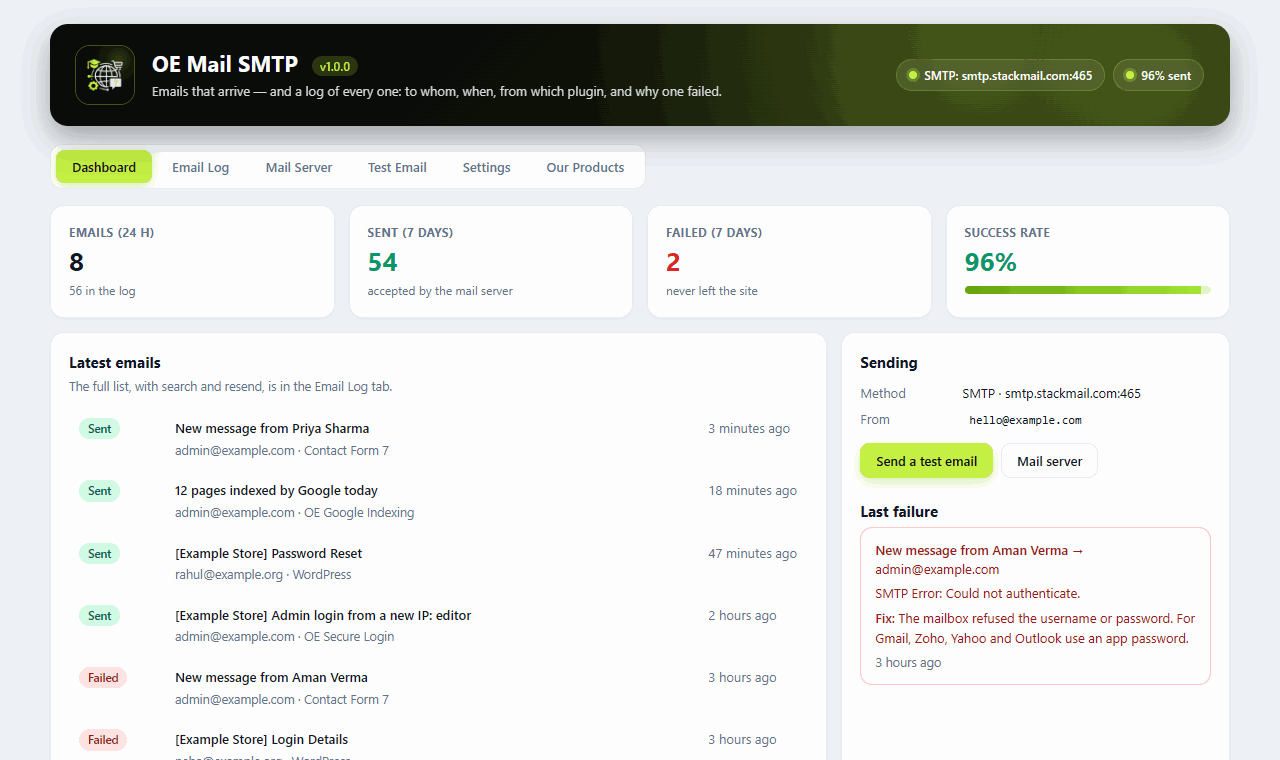The width and height of the screenshot is (1280, 760).
Task: Click the 96% sent status pill
Action: tap(1158, 75)
